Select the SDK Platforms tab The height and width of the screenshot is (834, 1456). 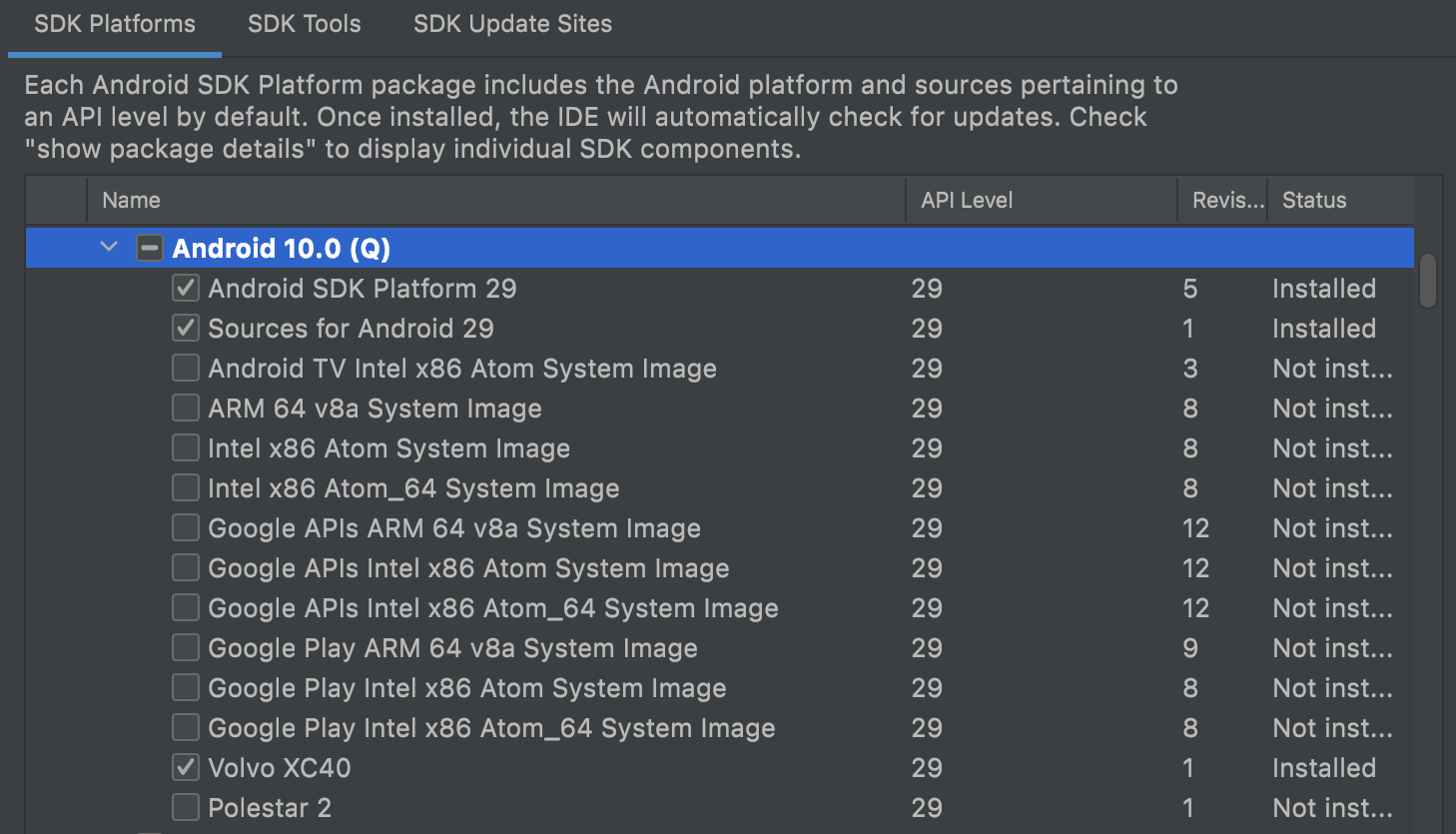pyautogui.click(x=115, y=24)
